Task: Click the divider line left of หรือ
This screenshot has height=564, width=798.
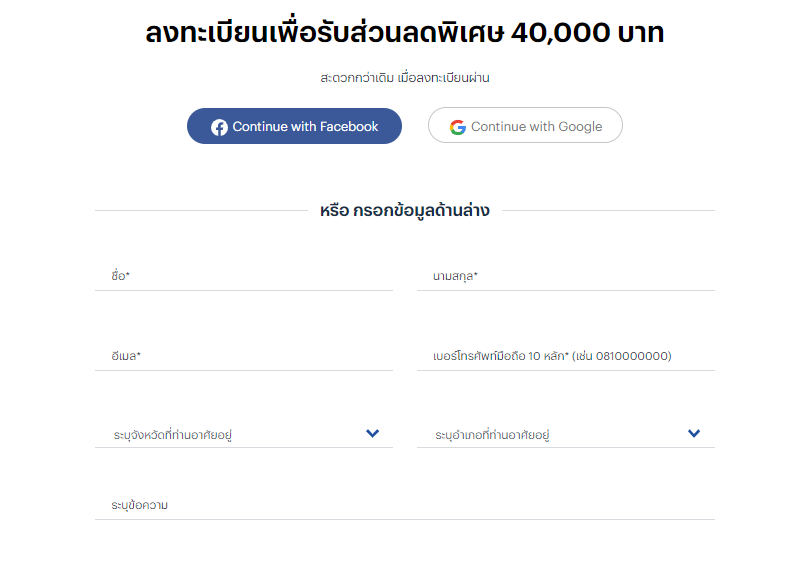Action: coord(202,210)
